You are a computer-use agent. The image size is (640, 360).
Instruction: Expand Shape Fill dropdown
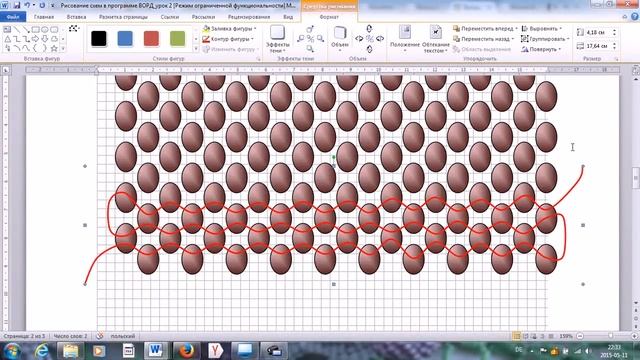[255, 29]
